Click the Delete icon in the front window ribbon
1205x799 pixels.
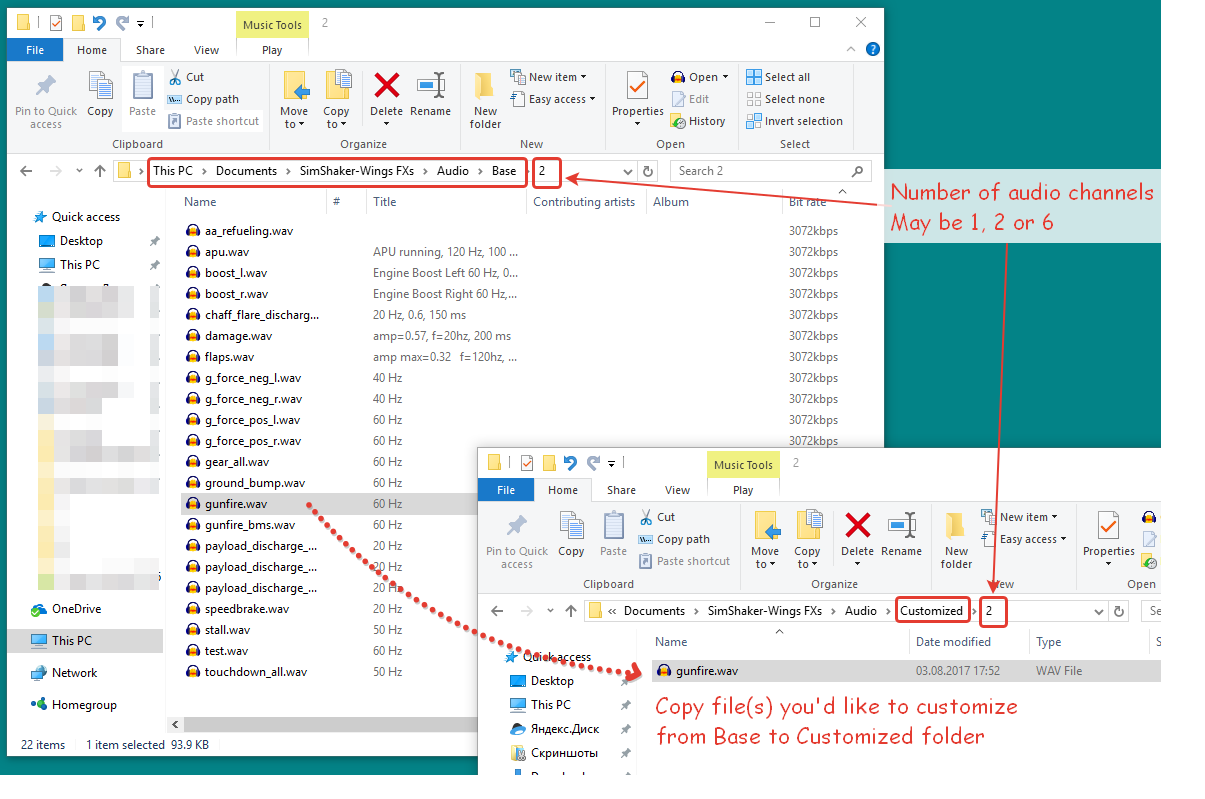coord(857,525)
